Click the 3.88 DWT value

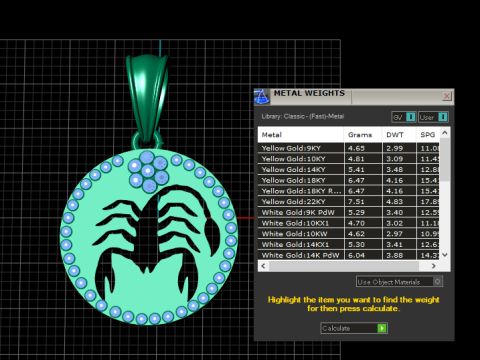395,255
